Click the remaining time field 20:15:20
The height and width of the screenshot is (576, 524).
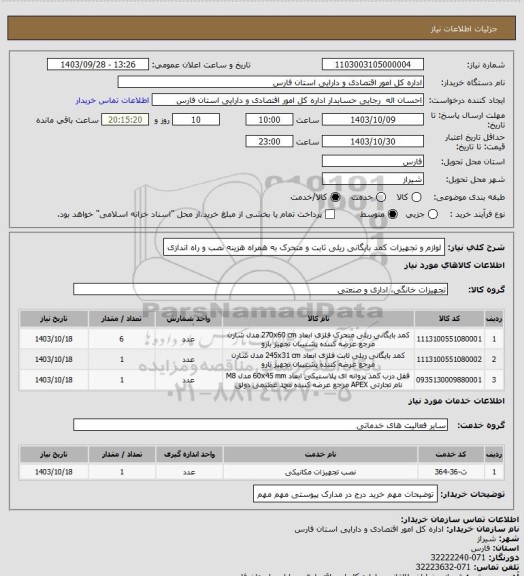point(125,120)
